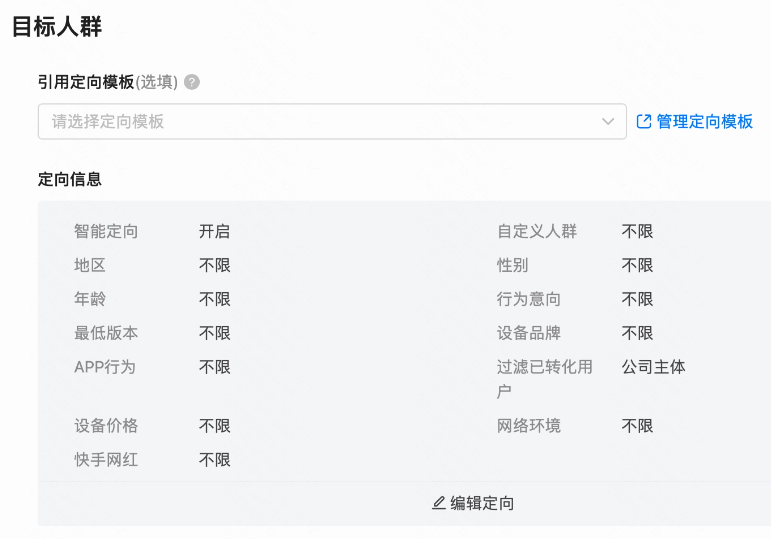Click the 自定义人群 label
Image resolution: width=771 pixels, height=539 pixels.
(x=537, y=231)
